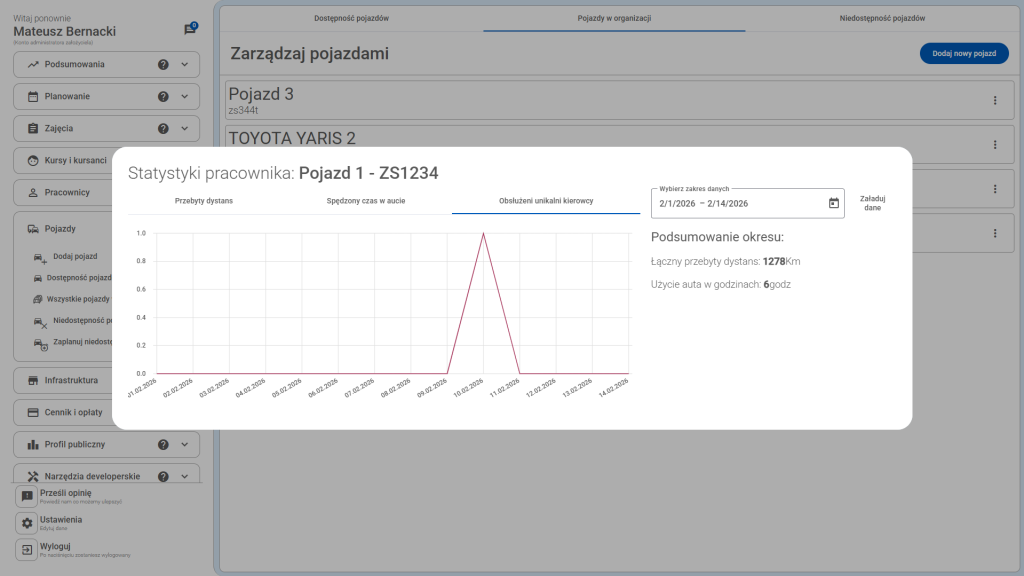Switch to Spędzony czas w aucie tab
The width and height of the screenshot is (1024, 576).
click(x=366, y=201)
